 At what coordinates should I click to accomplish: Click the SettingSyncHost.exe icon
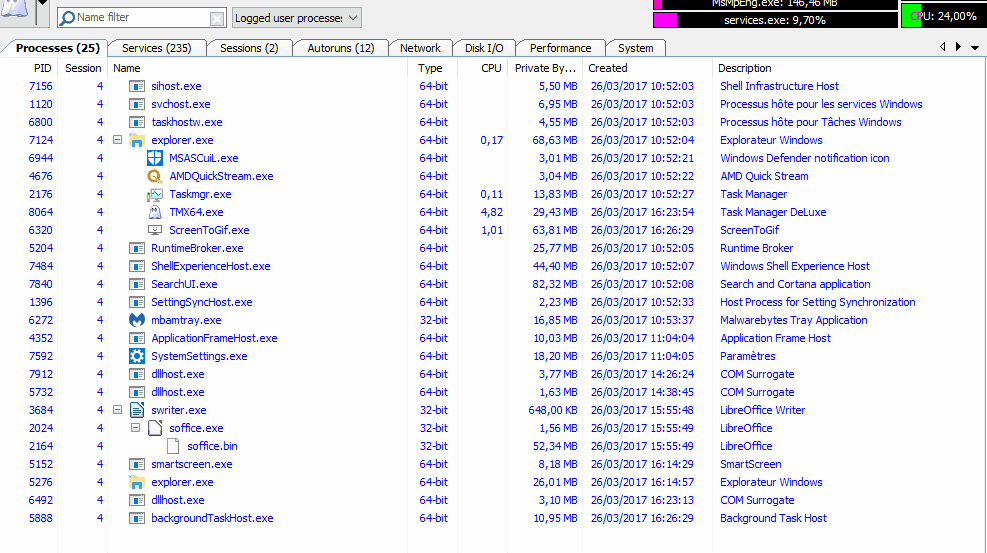(x=137, y=302)
